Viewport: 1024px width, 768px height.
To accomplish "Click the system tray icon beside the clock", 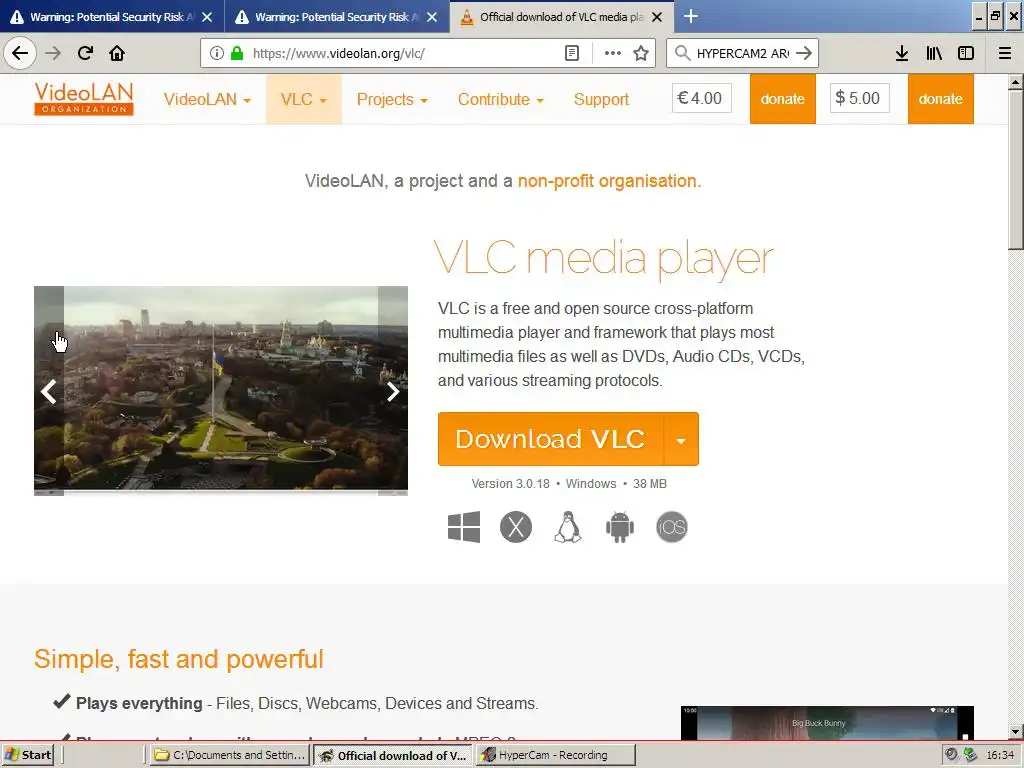I will tap(970, 754).
